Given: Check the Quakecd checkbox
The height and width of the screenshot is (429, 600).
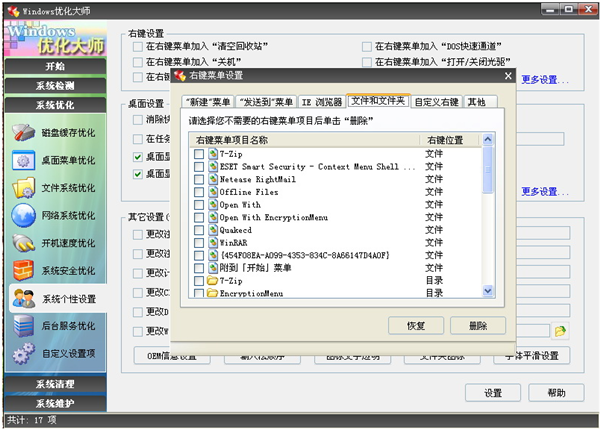Looking at the screenshot, I should (199, 230).
